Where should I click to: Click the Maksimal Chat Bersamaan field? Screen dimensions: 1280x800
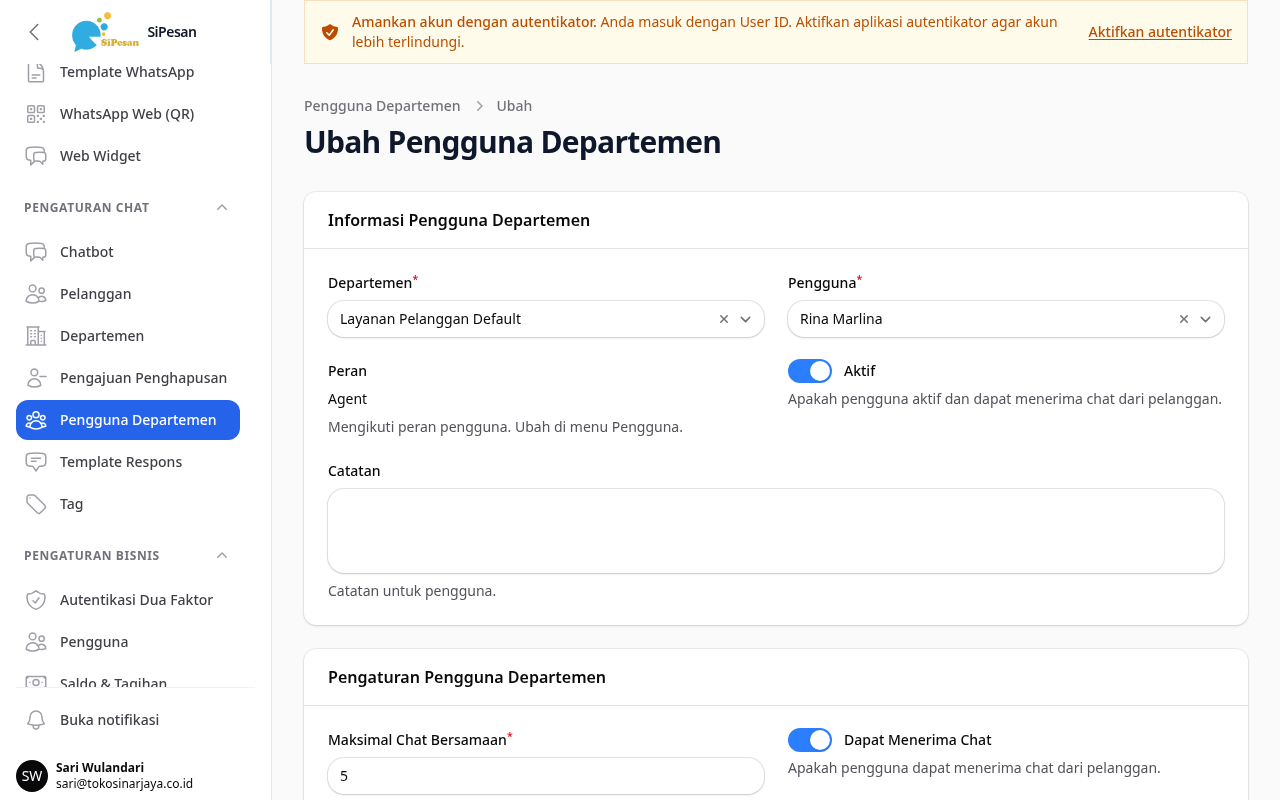tap(546, 776)
